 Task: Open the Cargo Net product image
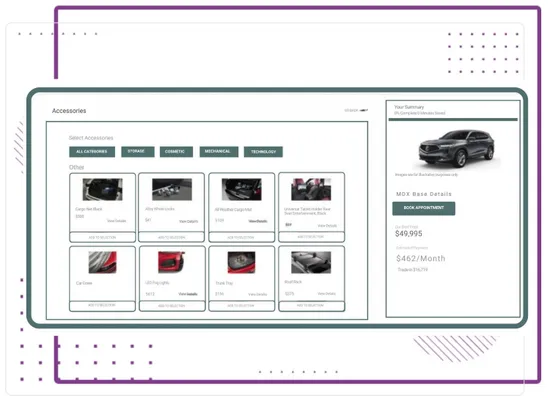(x=102, y=189)
